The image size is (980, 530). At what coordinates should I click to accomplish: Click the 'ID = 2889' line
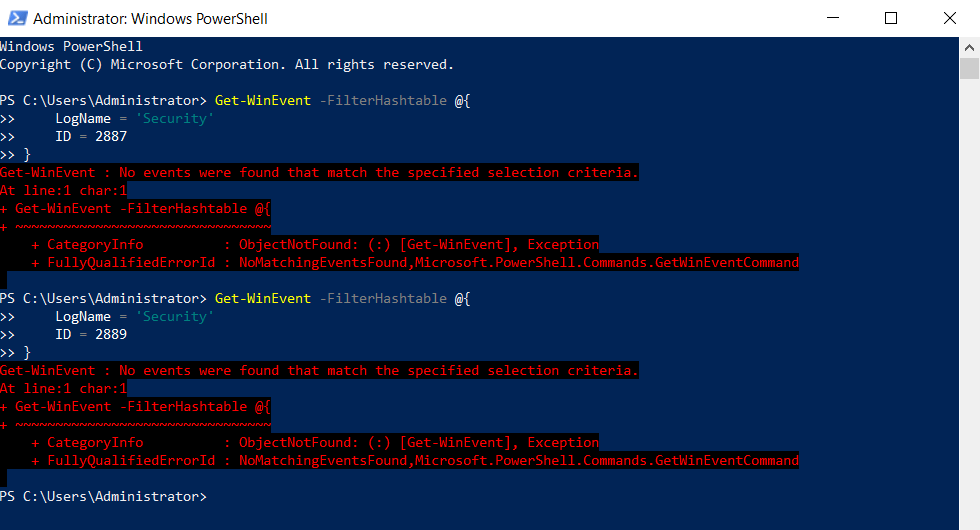click(91, 335)
